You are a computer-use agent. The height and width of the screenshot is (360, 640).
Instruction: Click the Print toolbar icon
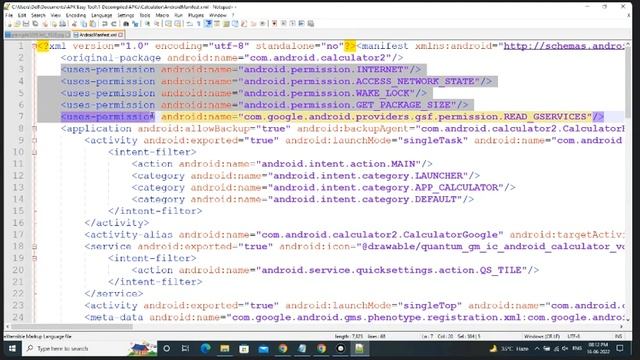[62, 24]
